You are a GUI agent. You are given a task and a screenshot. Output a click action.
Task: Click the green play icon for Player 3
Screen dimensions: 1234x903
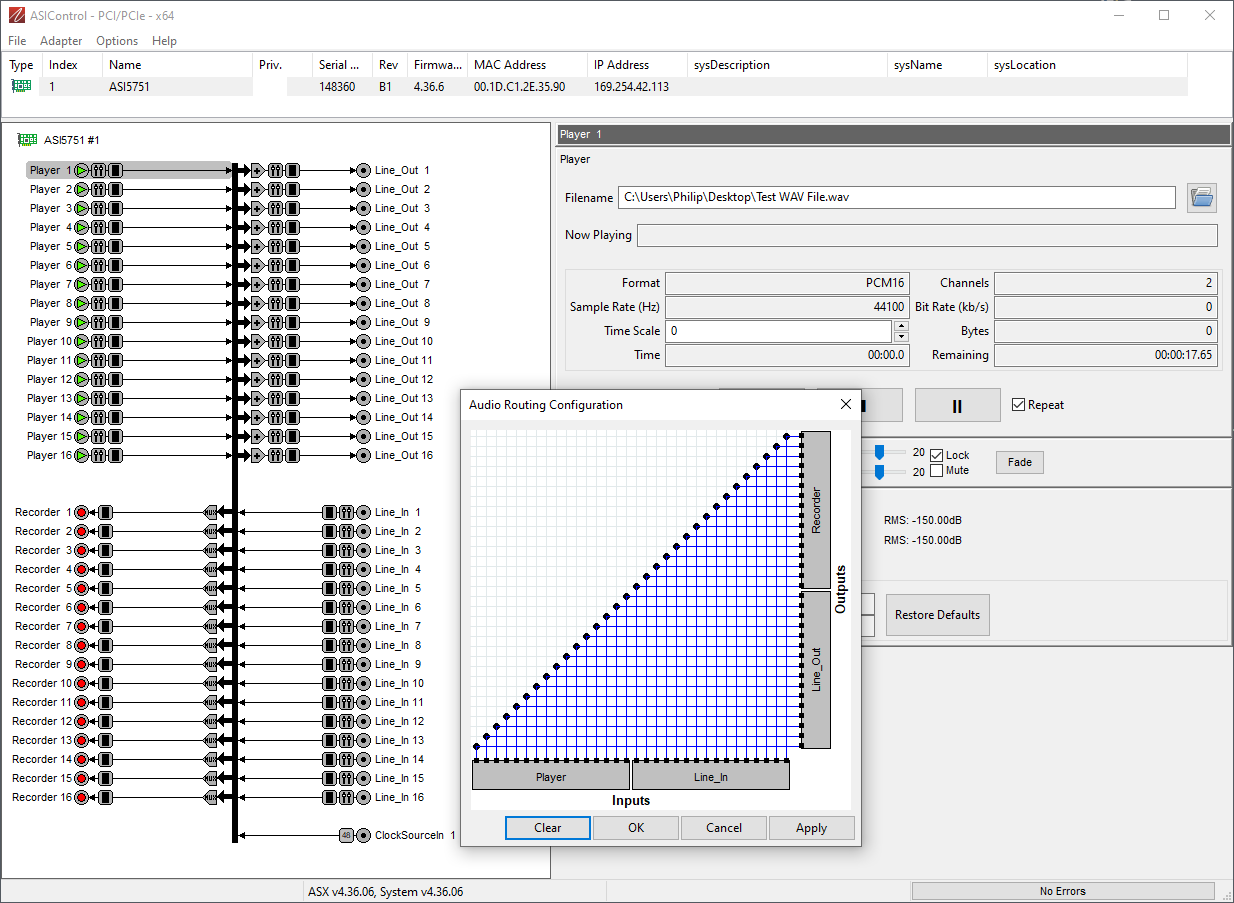click(x=82, y=208)
